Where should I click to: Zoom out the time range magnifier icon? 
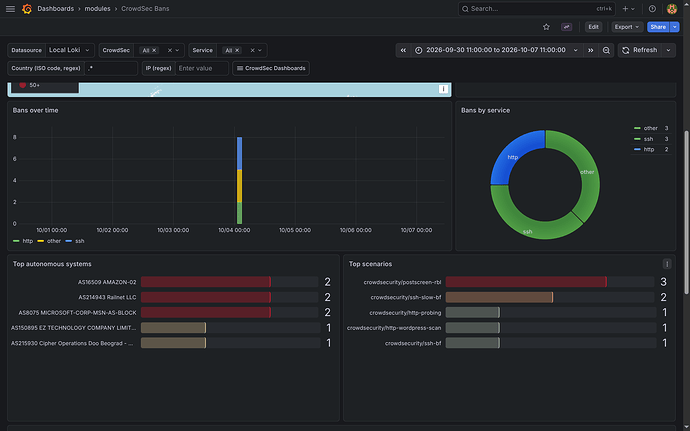(606, 50)
